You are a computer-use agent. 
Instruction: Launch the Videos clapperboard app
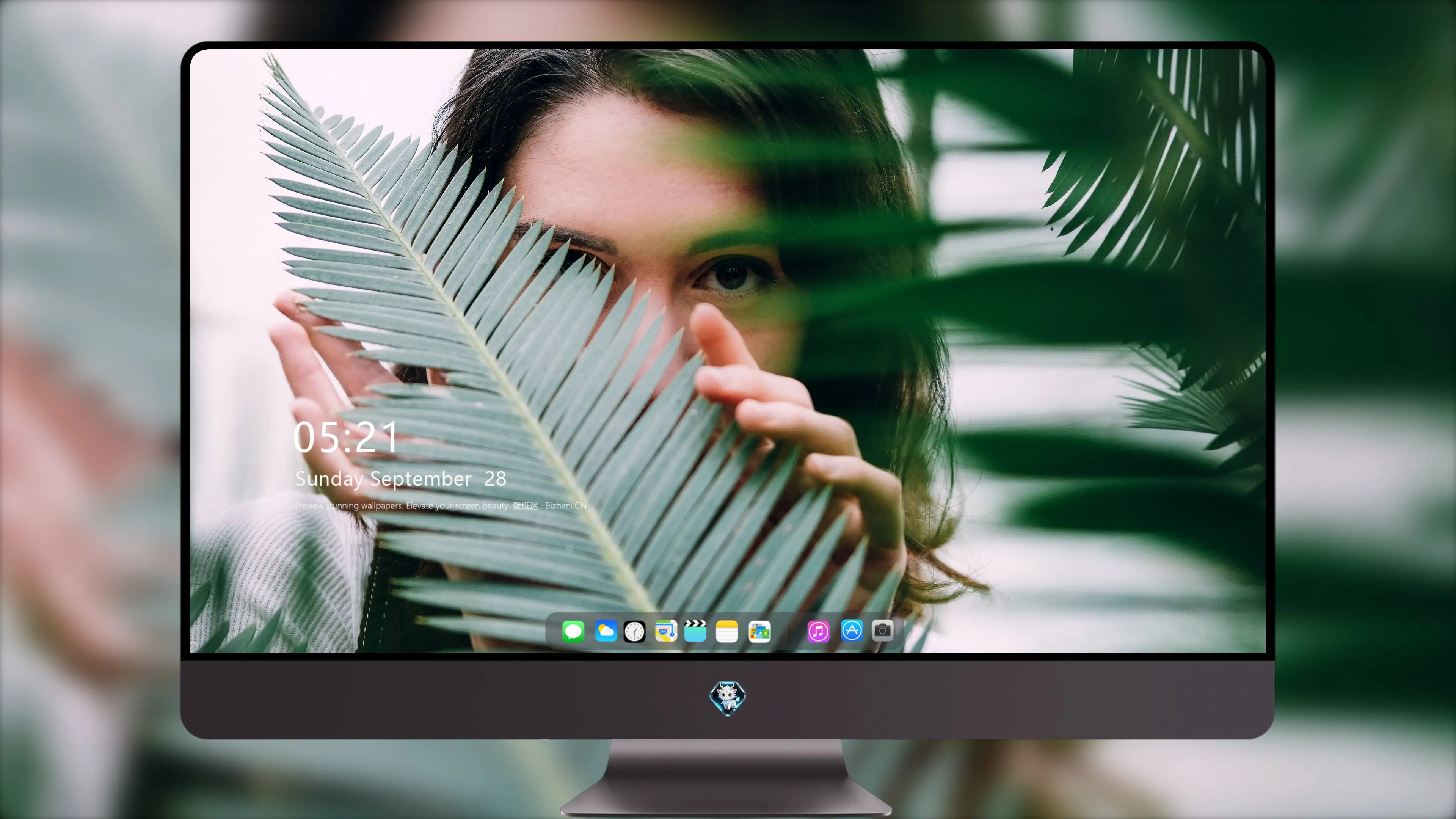695,631
